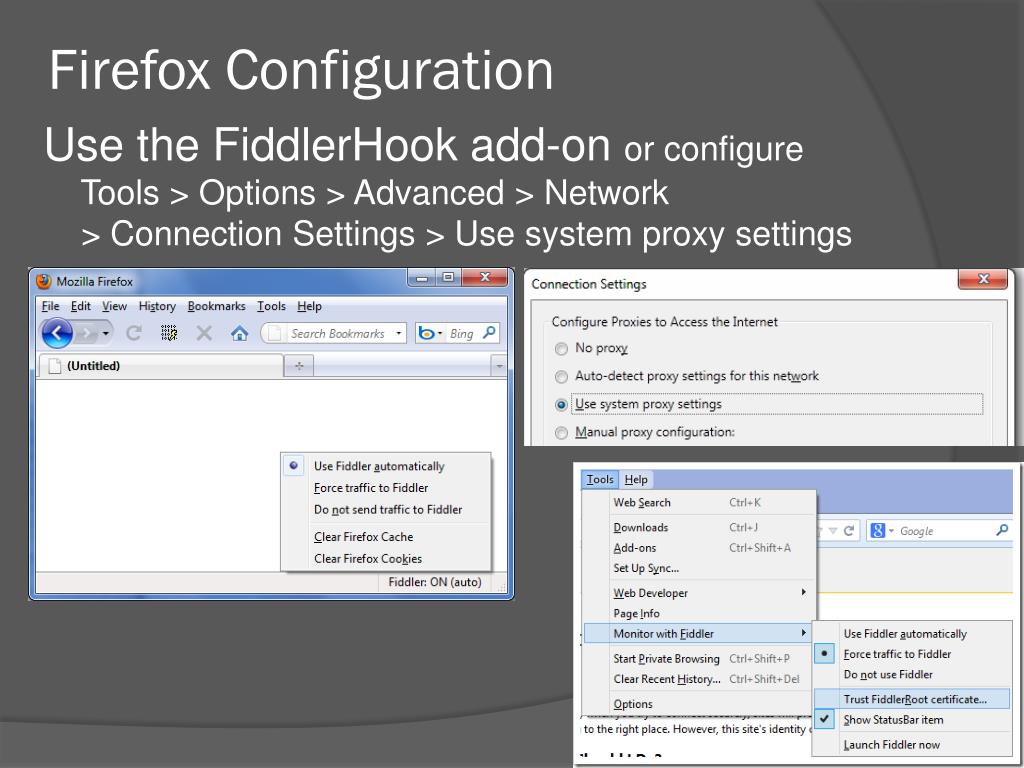Click the magnifier icon in Bing search box
Image resolution: width=1024 pixels, height=768 pixels.
[x=489, y=332]
